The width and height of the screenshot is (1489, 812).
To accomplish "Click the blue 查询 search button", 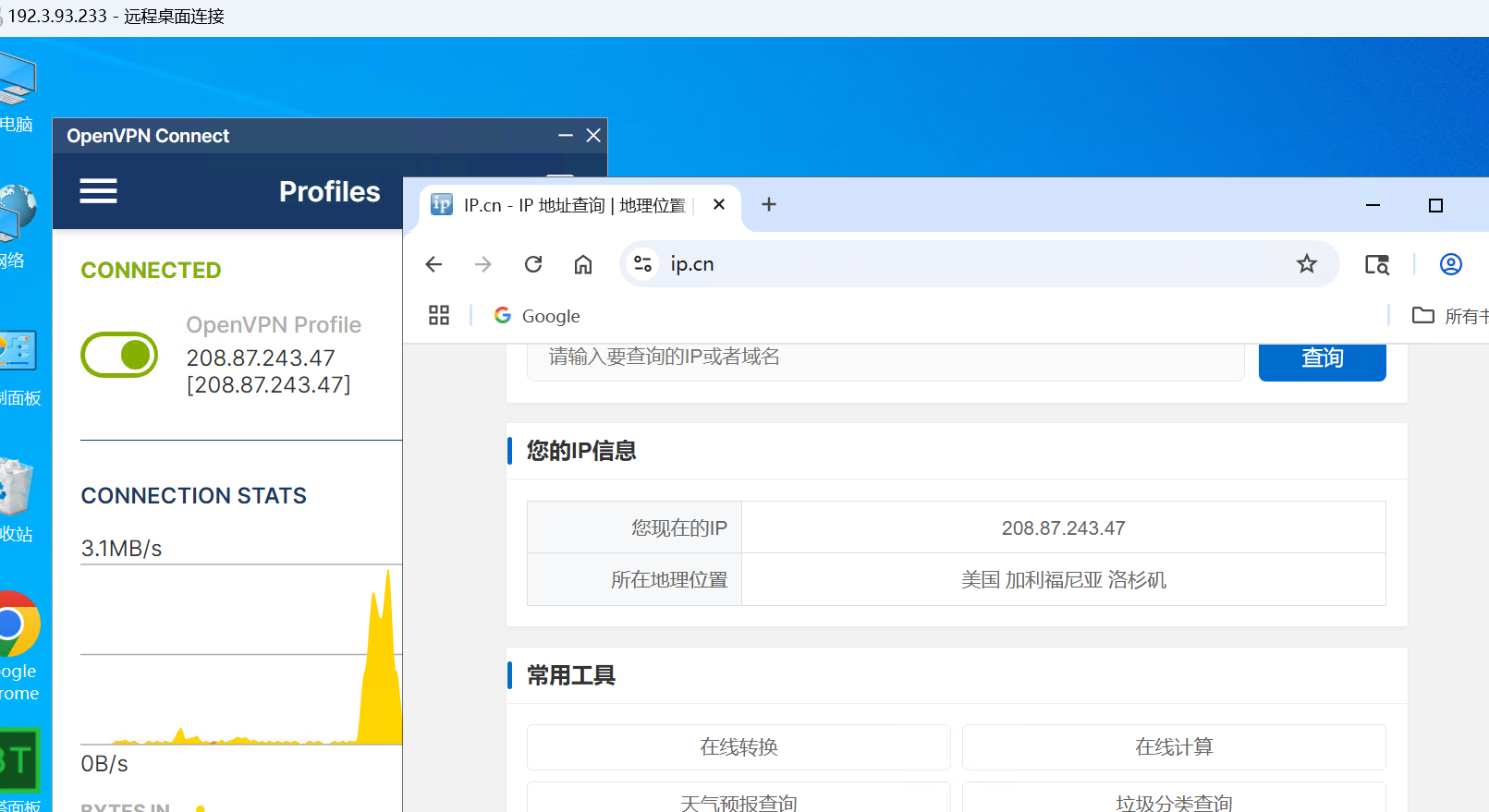I will pos(1322,358).
